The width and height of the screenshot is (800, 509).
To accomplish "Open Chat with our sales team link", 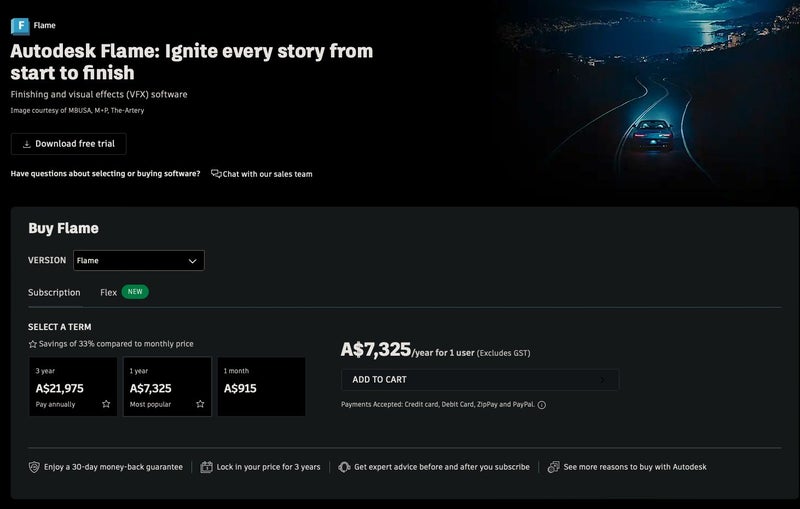I will pyautogui.click(x=267, y=174).
